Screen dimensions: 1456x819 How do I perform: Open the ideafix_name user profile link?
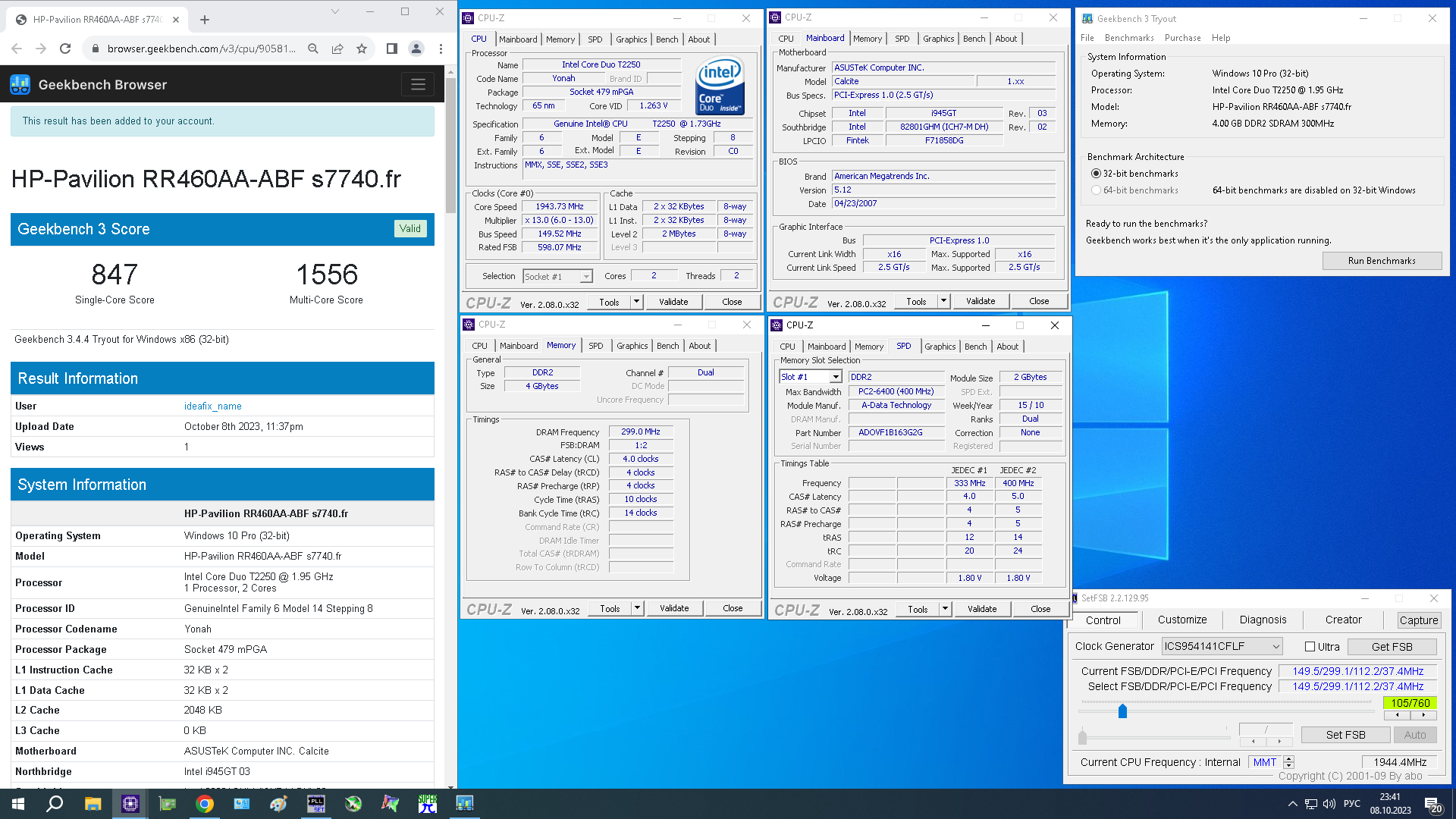[212, 406]
